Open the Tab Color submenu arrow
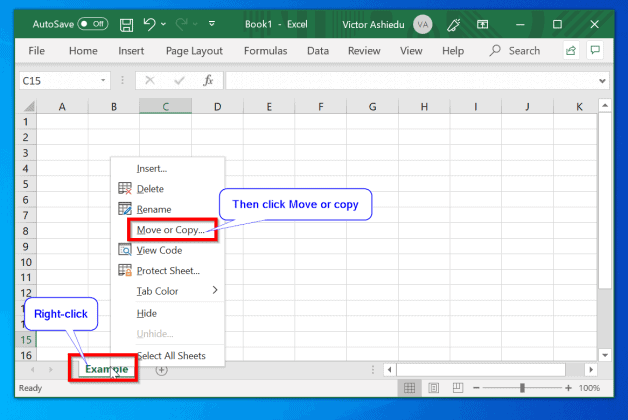This screenshot has width=628, height=420. pos(215,290)
